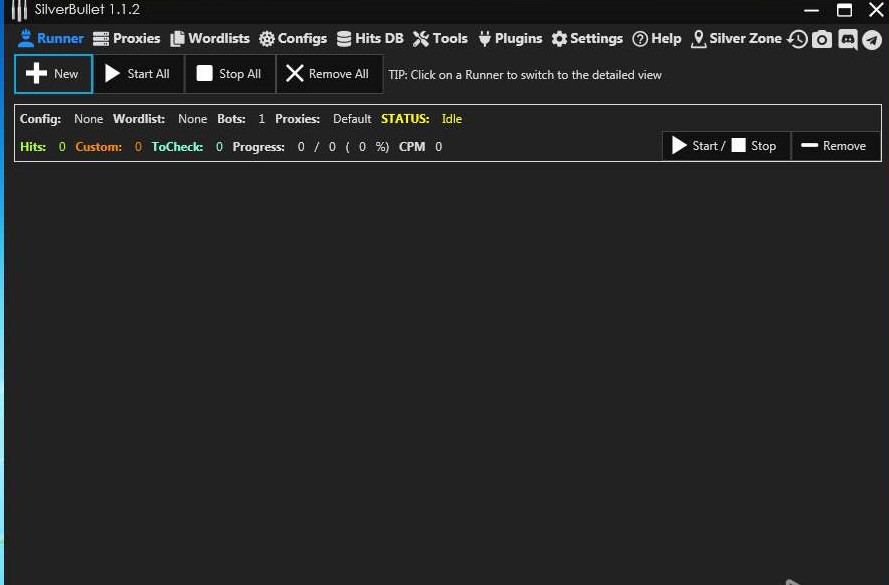
Task: Click the Proxies: Default value
Action: [352, 119]
